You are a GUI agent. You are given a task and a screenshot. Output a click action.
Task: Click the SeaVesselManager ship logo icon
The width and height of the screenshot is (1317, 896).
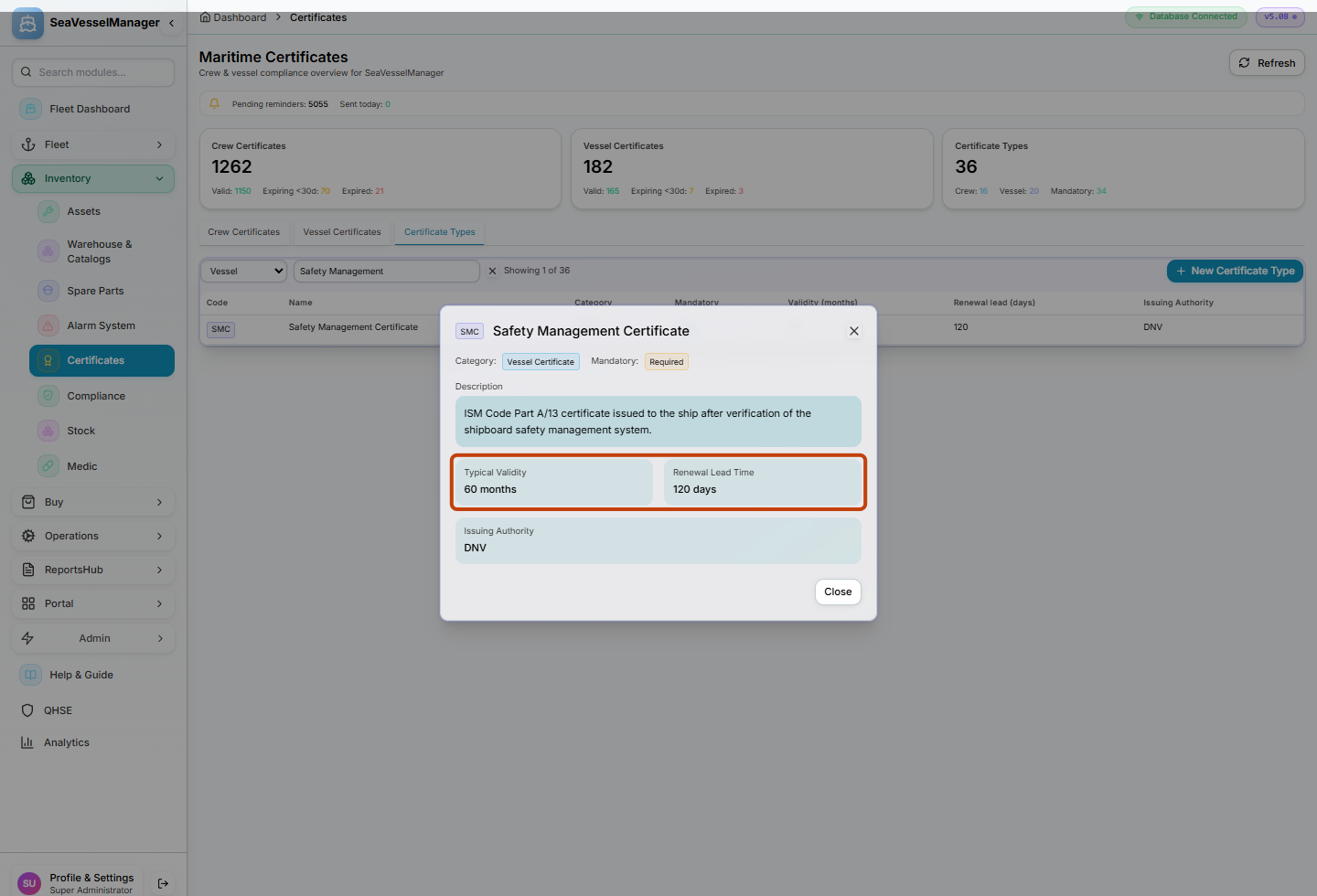tap(27, 23)
